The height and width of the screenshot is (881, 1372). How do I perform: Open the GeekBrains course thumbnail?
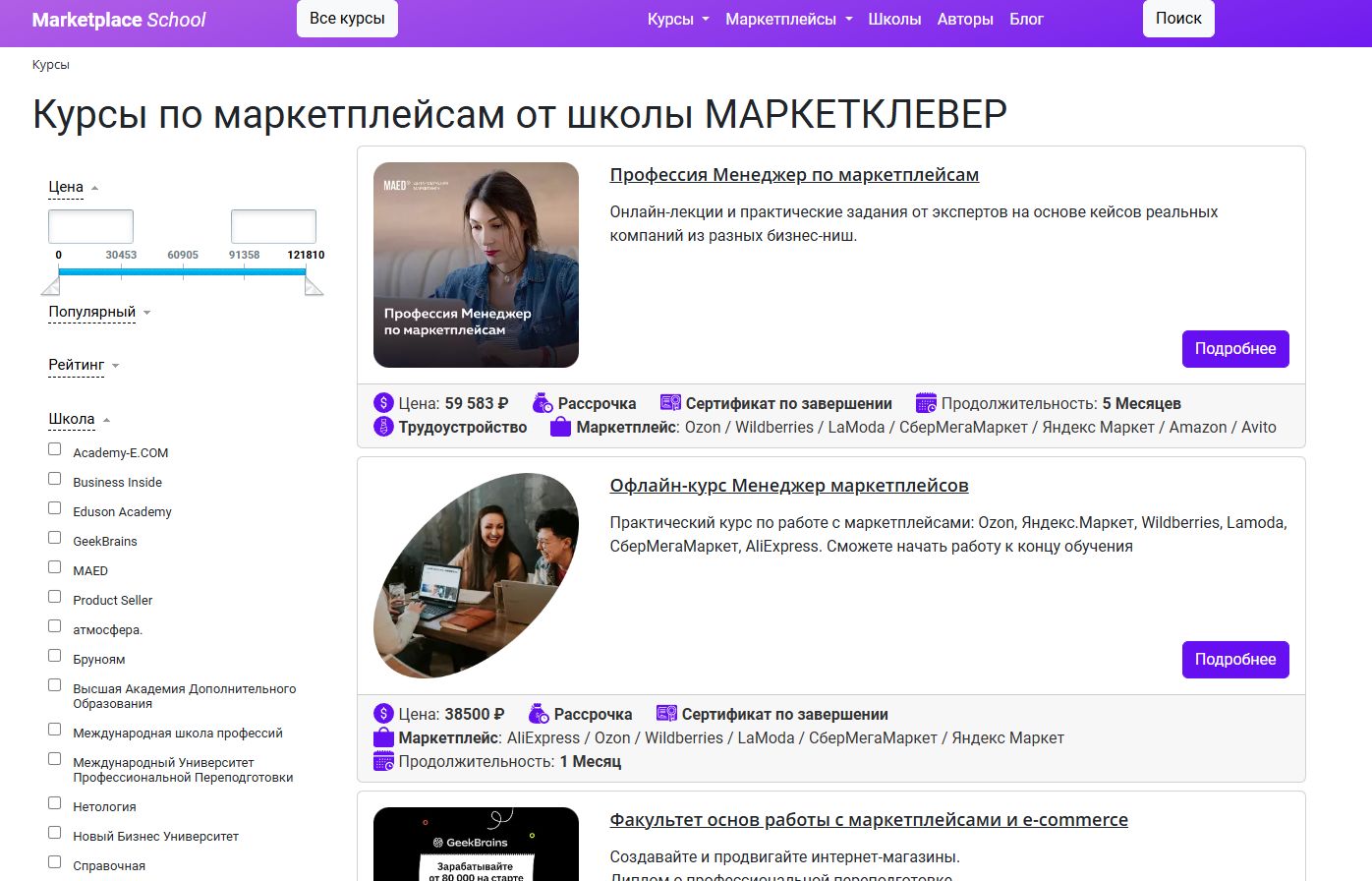[x=476, y=844]
